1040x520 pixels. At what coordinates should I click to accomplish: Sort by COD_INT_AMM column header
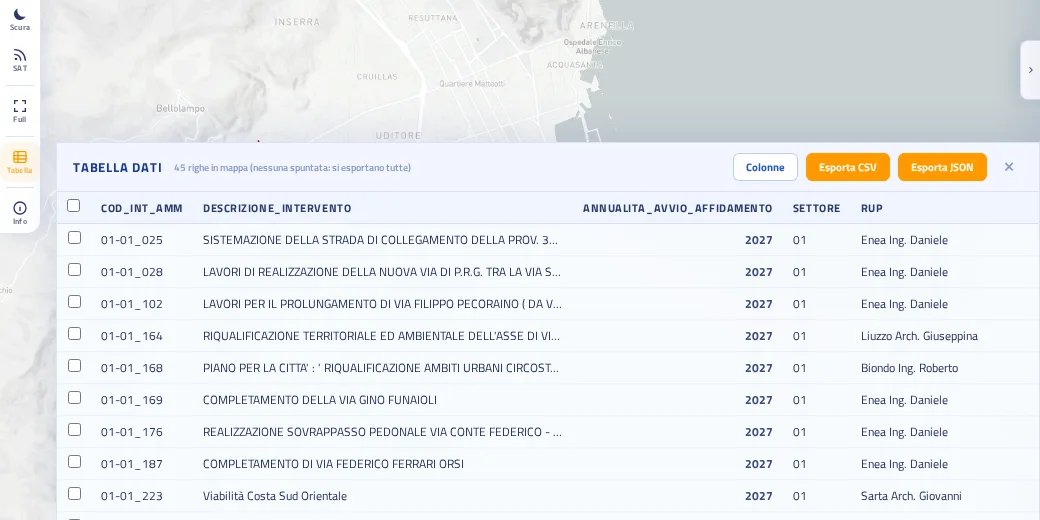pyautogui.click(x=141, y=208)
